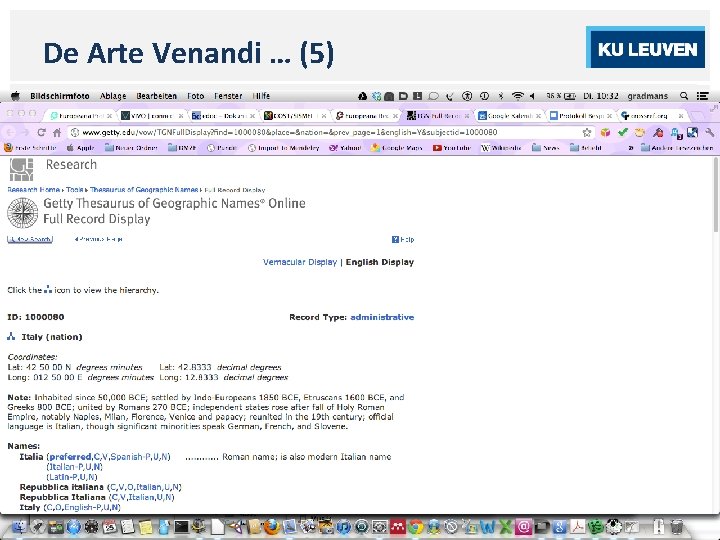The height and width of the screenshot is (540, 720).
Task: Click the Spotlight search magnifier icon
Action: [x=684, y=96]
